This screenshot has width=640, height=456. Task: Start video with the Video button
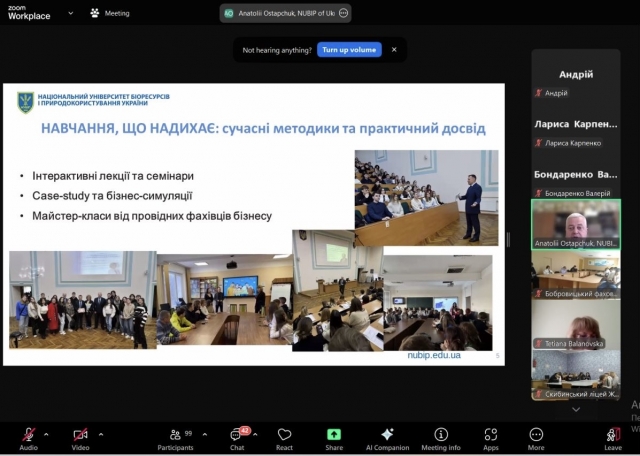(80, 438)
